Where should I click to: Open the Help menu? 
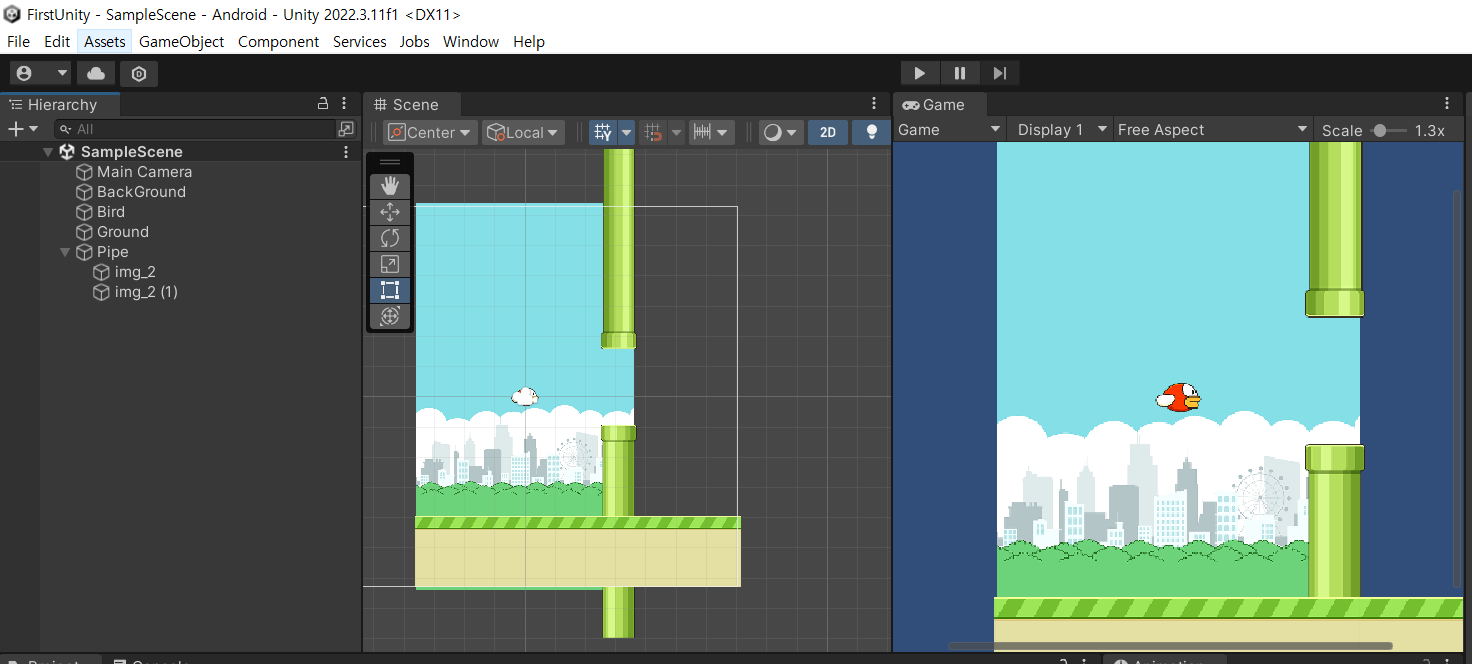tap(529, 41)
